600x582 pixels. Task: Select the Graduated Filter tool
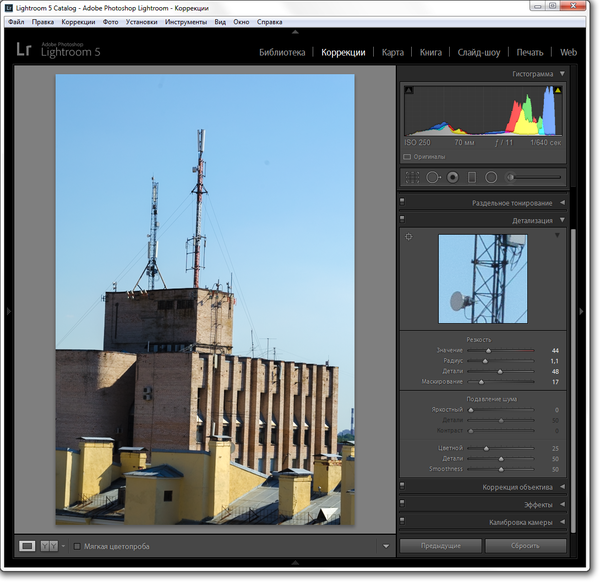472,177
